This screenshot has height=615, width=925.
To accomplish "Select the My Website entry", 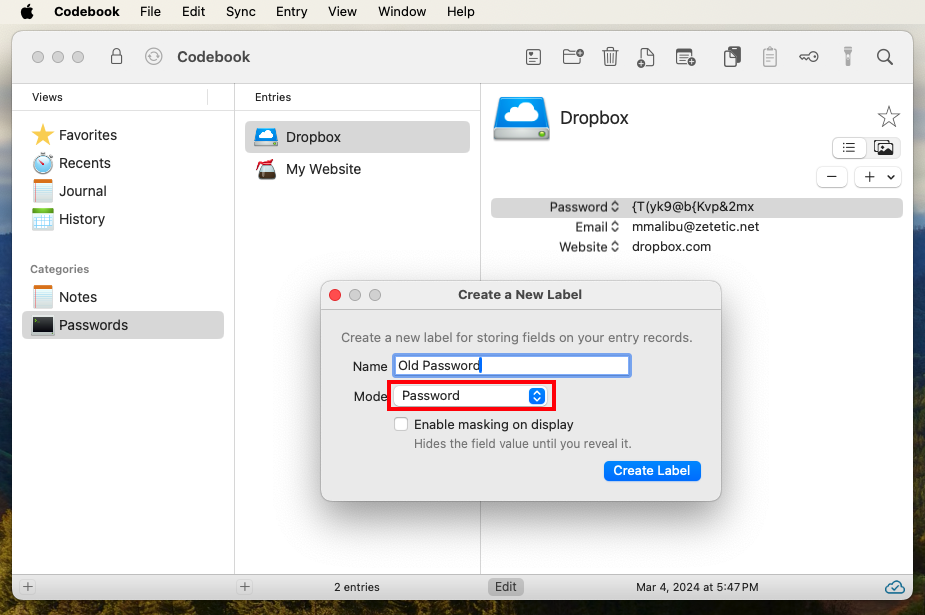I will (x=357, y=169).
